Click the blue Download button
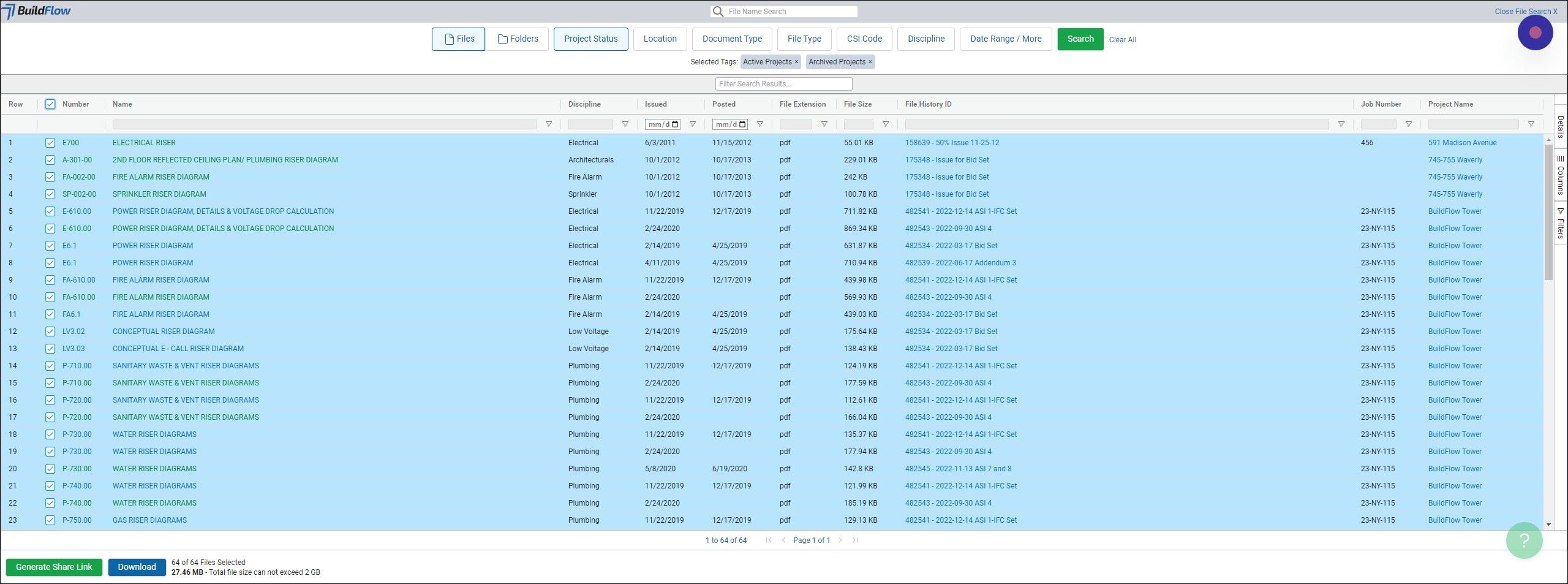Image resolution: width=1568 pixels, height=584 pixels. tap(137, 567)
